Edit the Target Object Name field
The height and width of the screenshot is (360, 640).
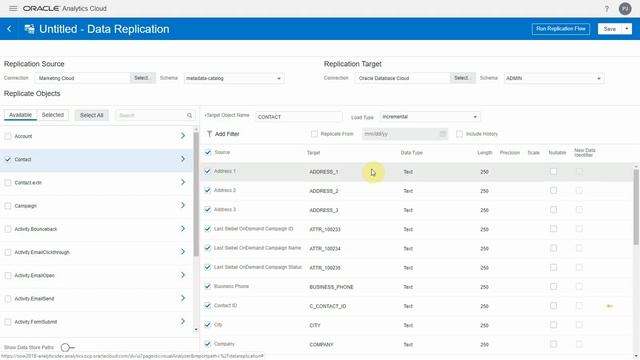(x=299, y=117)
